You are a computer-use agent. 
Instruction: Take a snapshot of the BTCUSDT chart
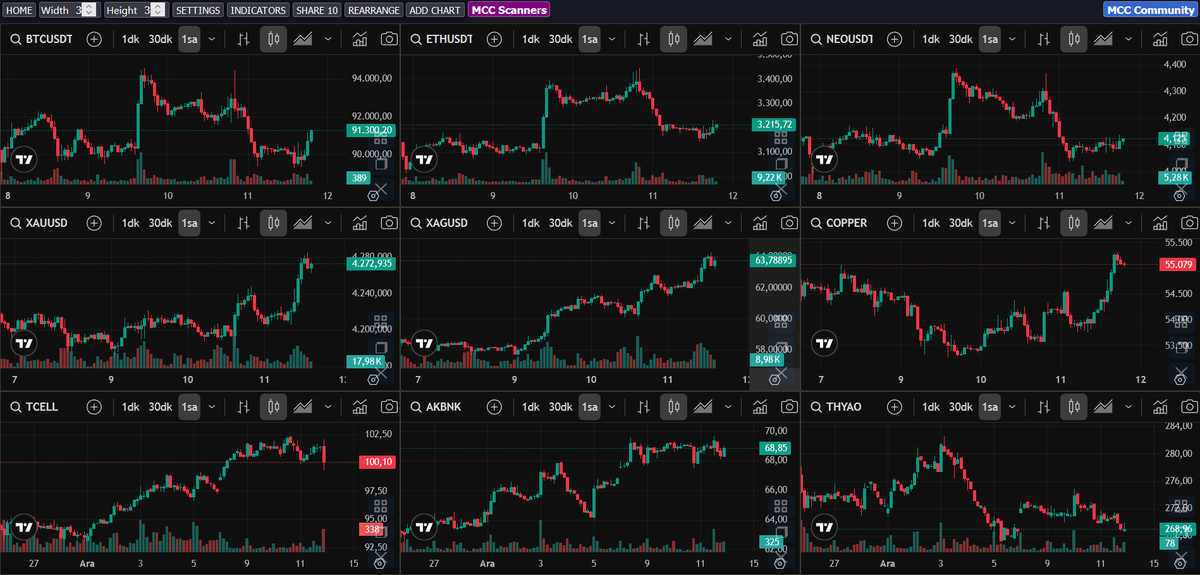(x=388, y=39)
